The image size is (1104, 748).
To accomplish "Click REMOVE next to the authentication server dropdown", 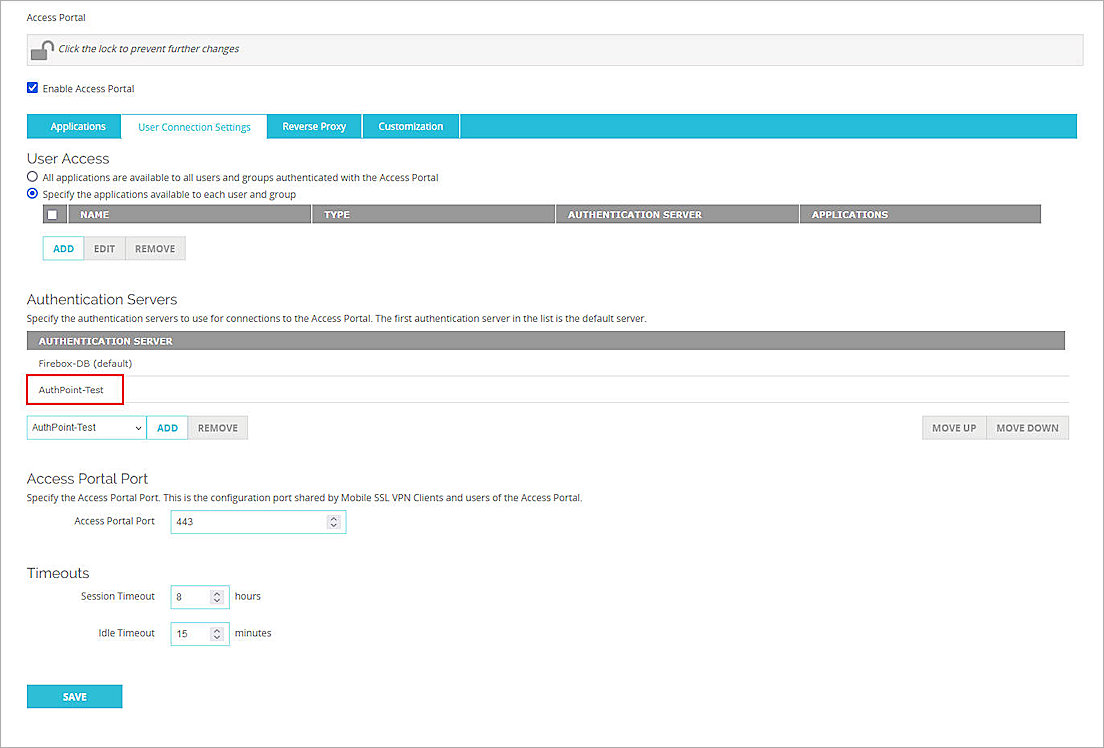I will coord(218,427).
